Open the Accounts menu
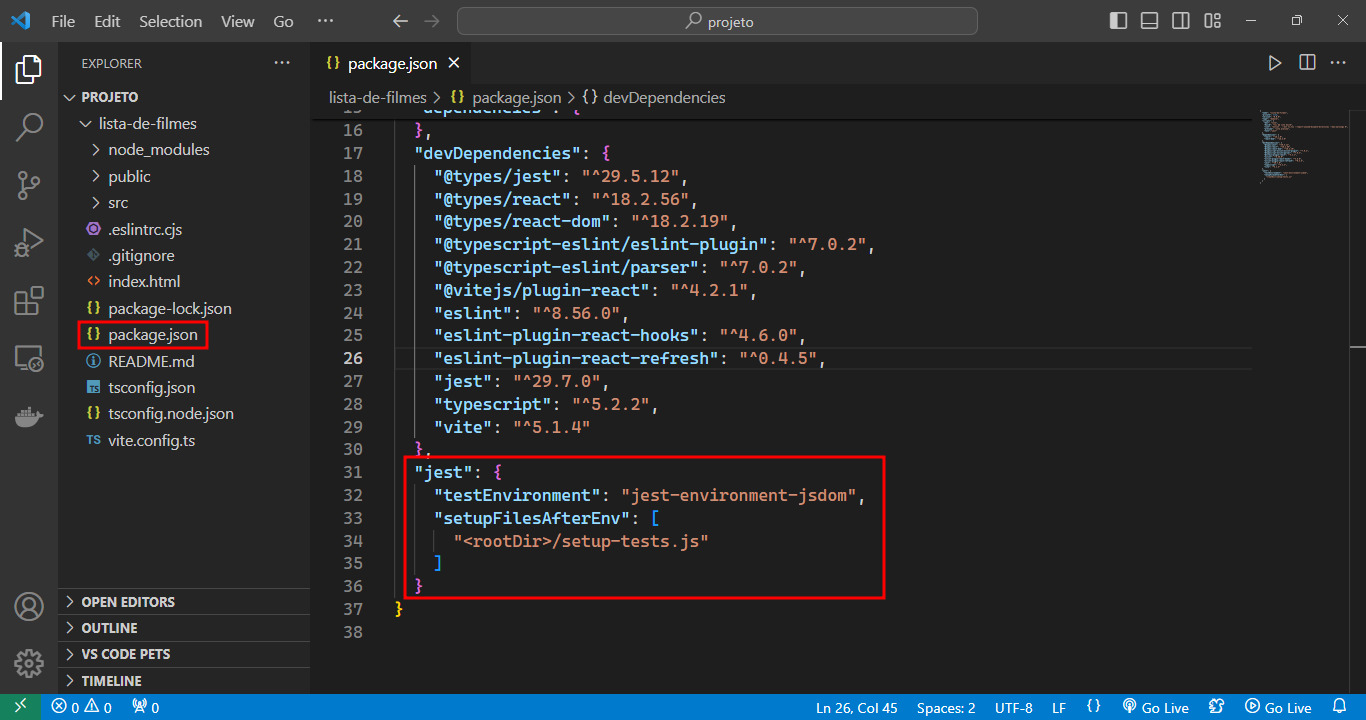This screenshot has width=1366, height=720. (x=29, y=606)
